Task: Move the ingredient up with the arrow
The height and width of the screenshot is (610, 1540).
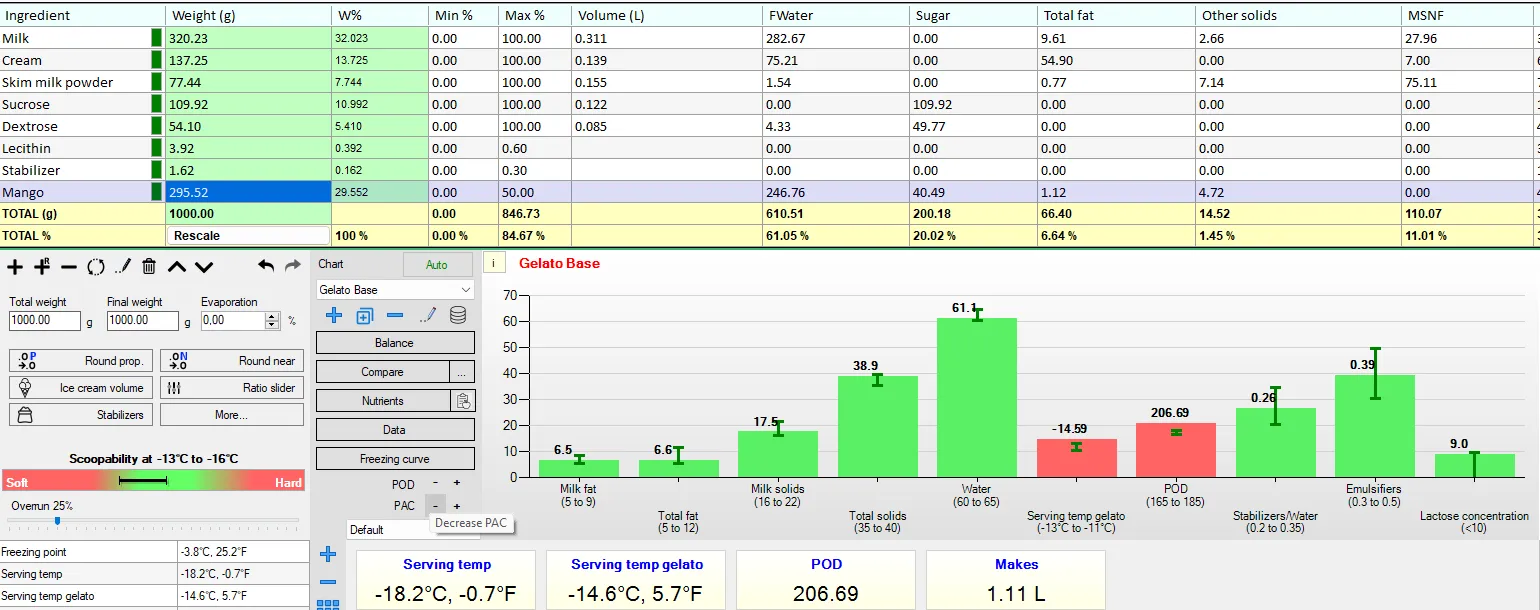Action: pyautogui.click(x=177, y=267)
